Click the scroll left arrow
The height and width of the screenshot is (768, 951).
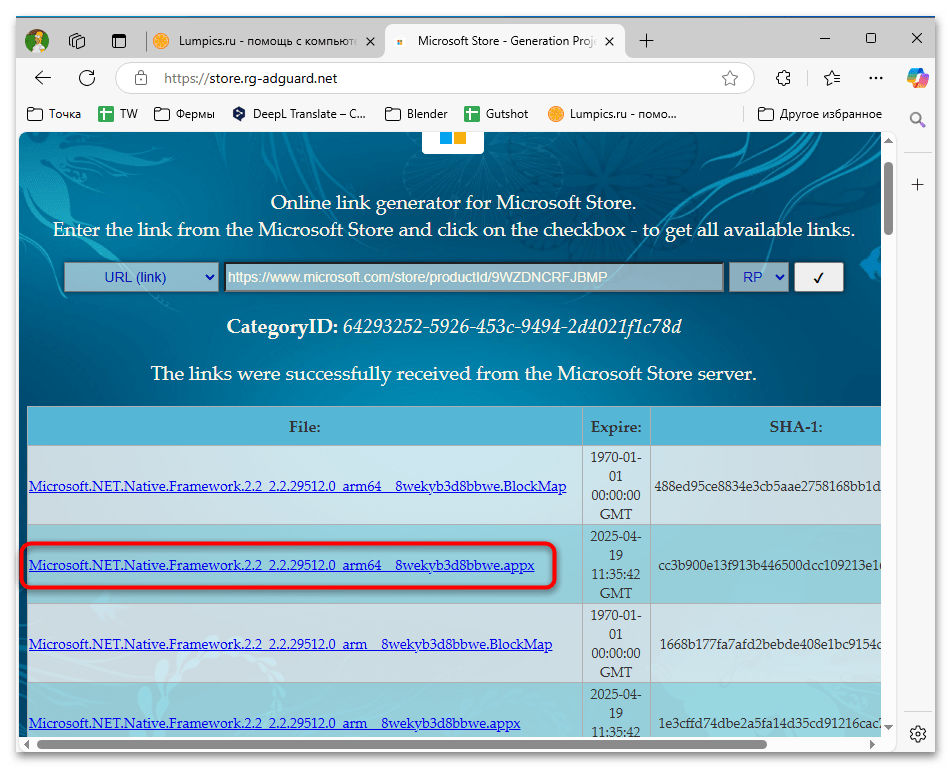coord(25,744)
